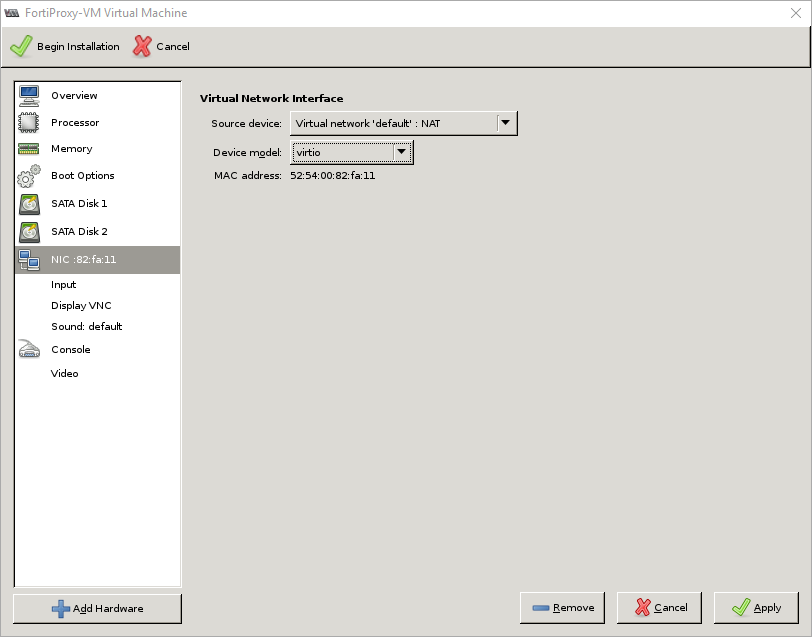Image resolution: width=812 pixels, height=637 pixels.
Task: Open Memory settings via the RAM icon
Action: click(30, 149)
